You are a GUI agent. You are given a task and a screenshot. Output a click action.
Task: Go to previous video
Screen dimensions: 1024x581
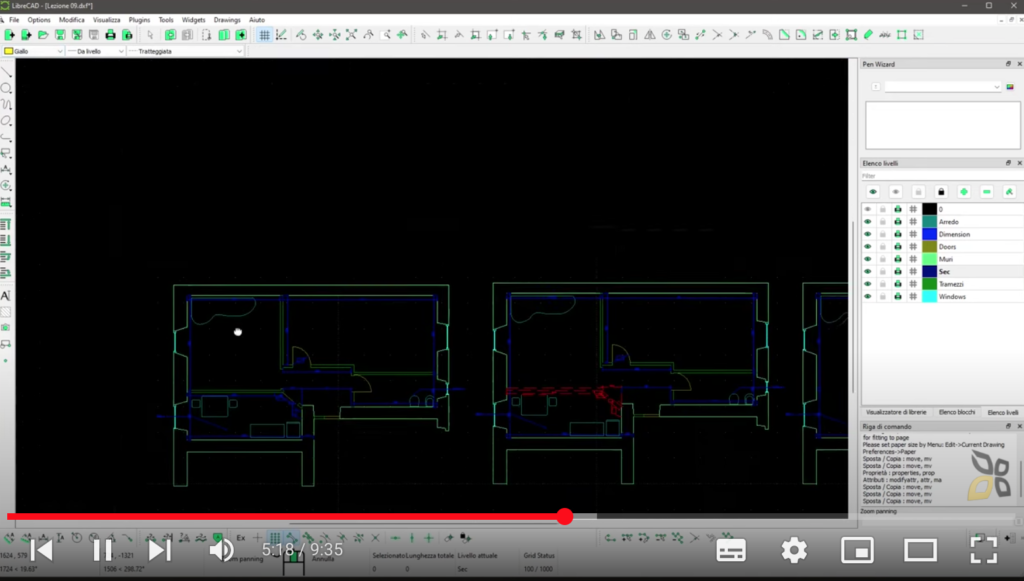(x=42, y=550)
